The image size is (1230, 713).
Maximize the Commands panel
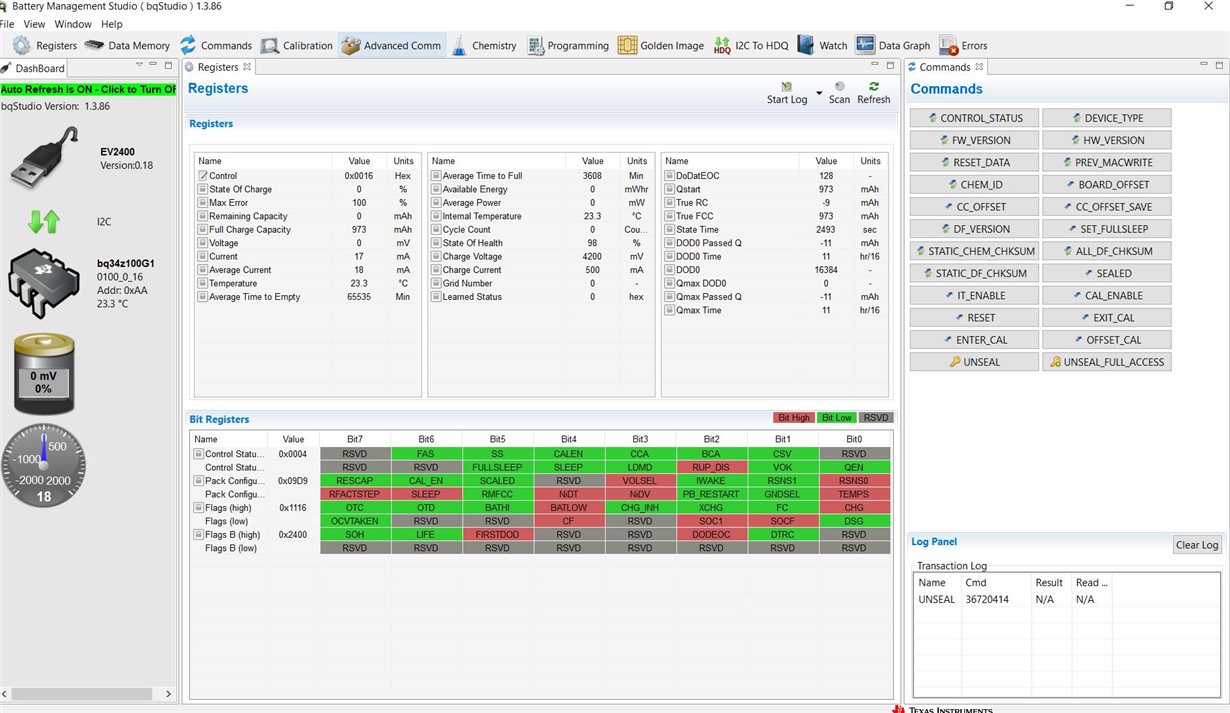[x=1218, y=65]
